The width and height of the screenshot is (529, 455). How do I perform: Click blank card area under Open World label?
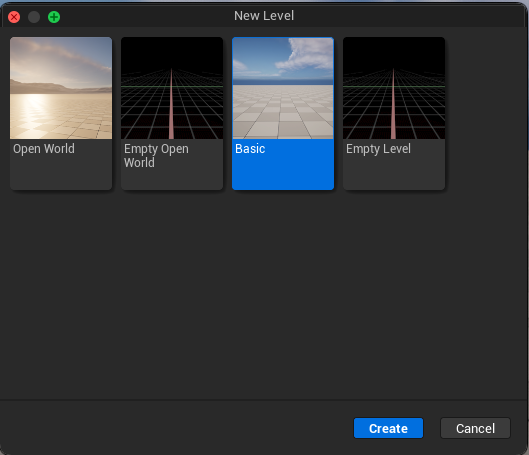pyautogui.click(x=61, y=173)
